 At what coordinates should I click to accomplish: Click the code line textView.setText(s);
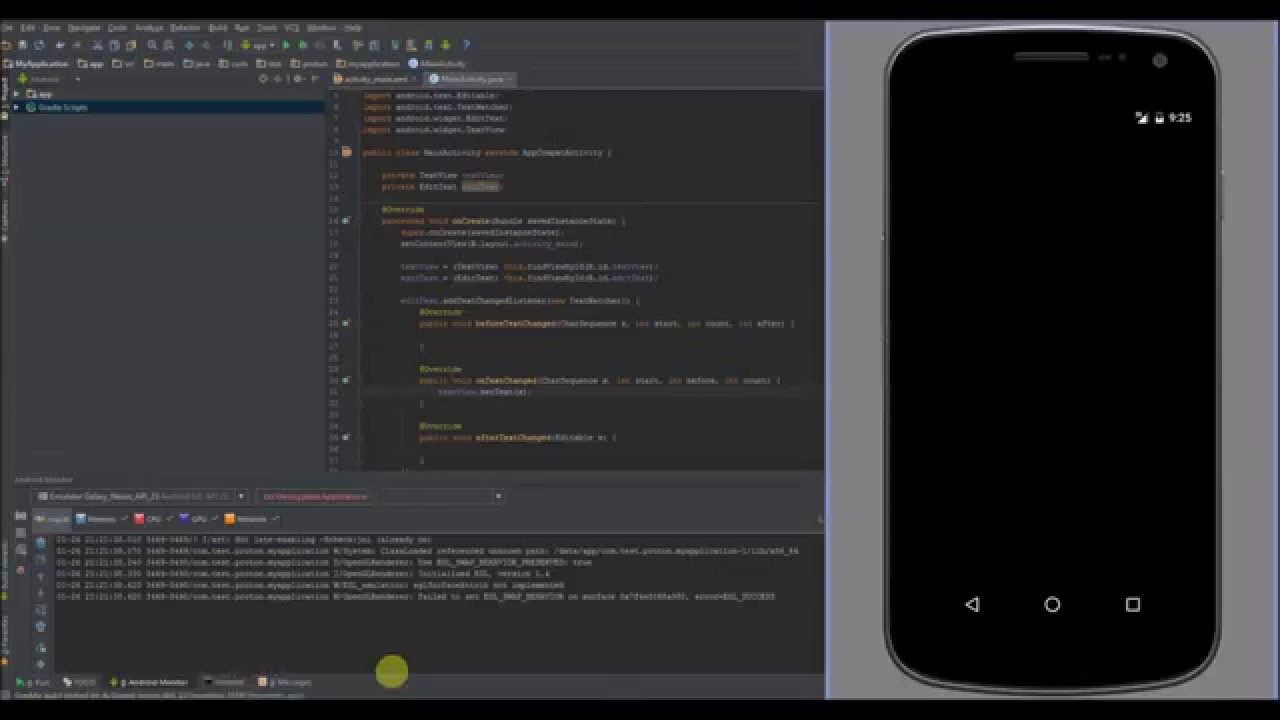(484, 392)
